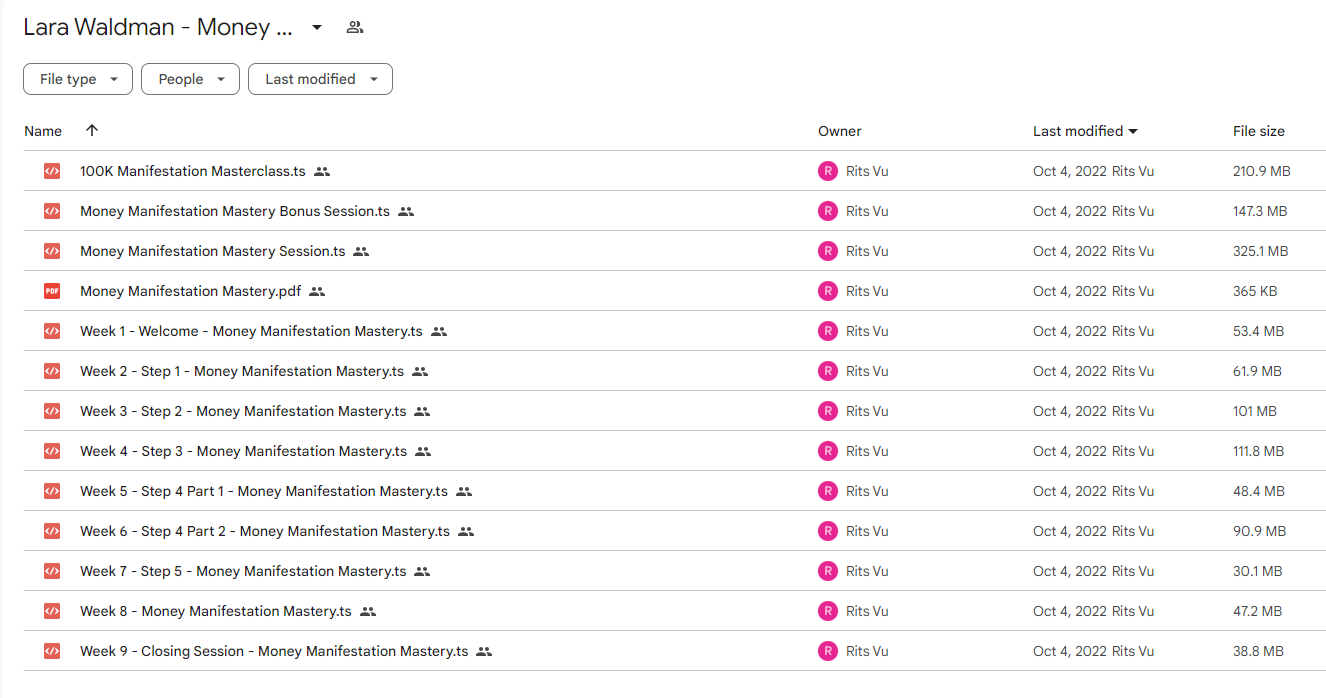Open the File type filter dropdown

click(x=78, y=79)
